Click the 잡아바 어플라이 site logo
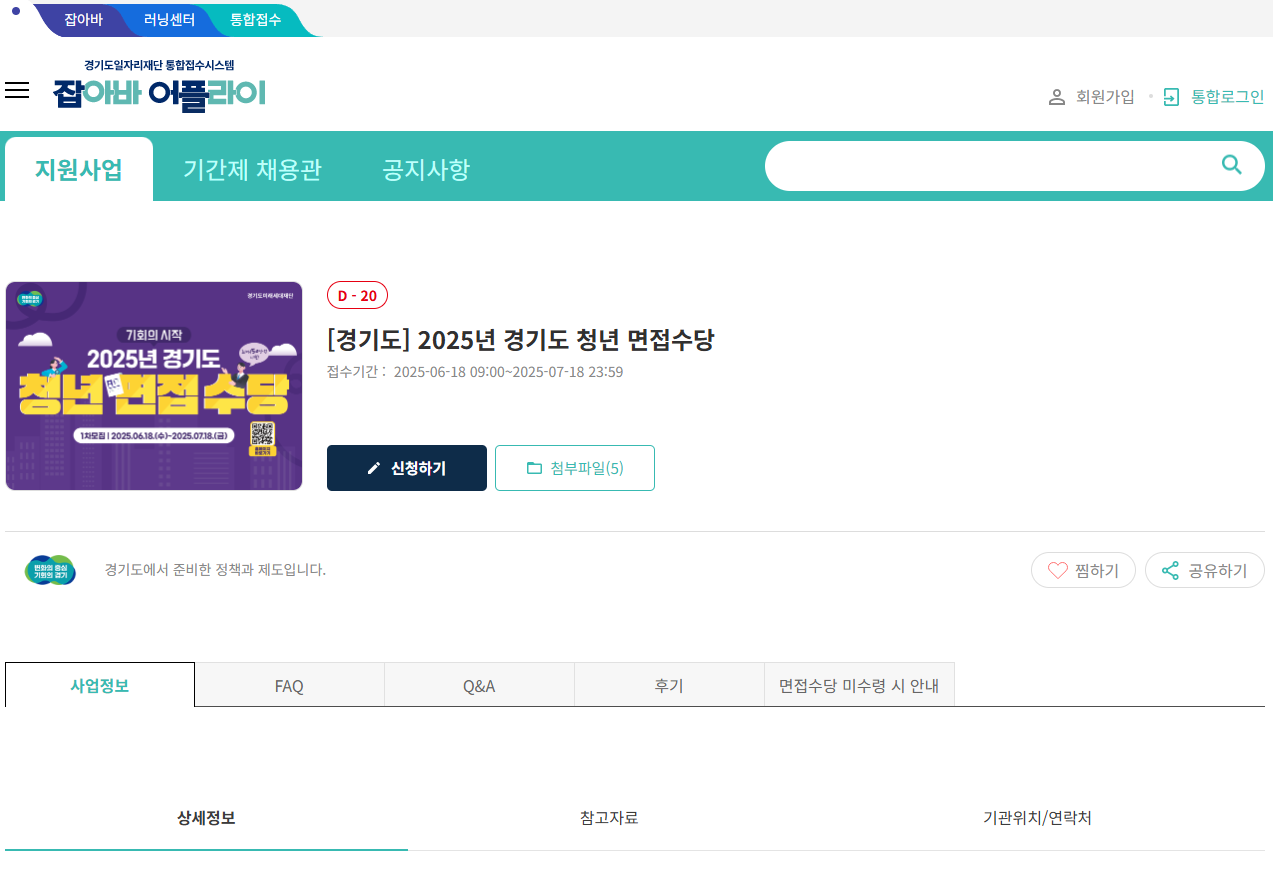1273x877 pixels. pyautogui.click(x=160, y=92)
